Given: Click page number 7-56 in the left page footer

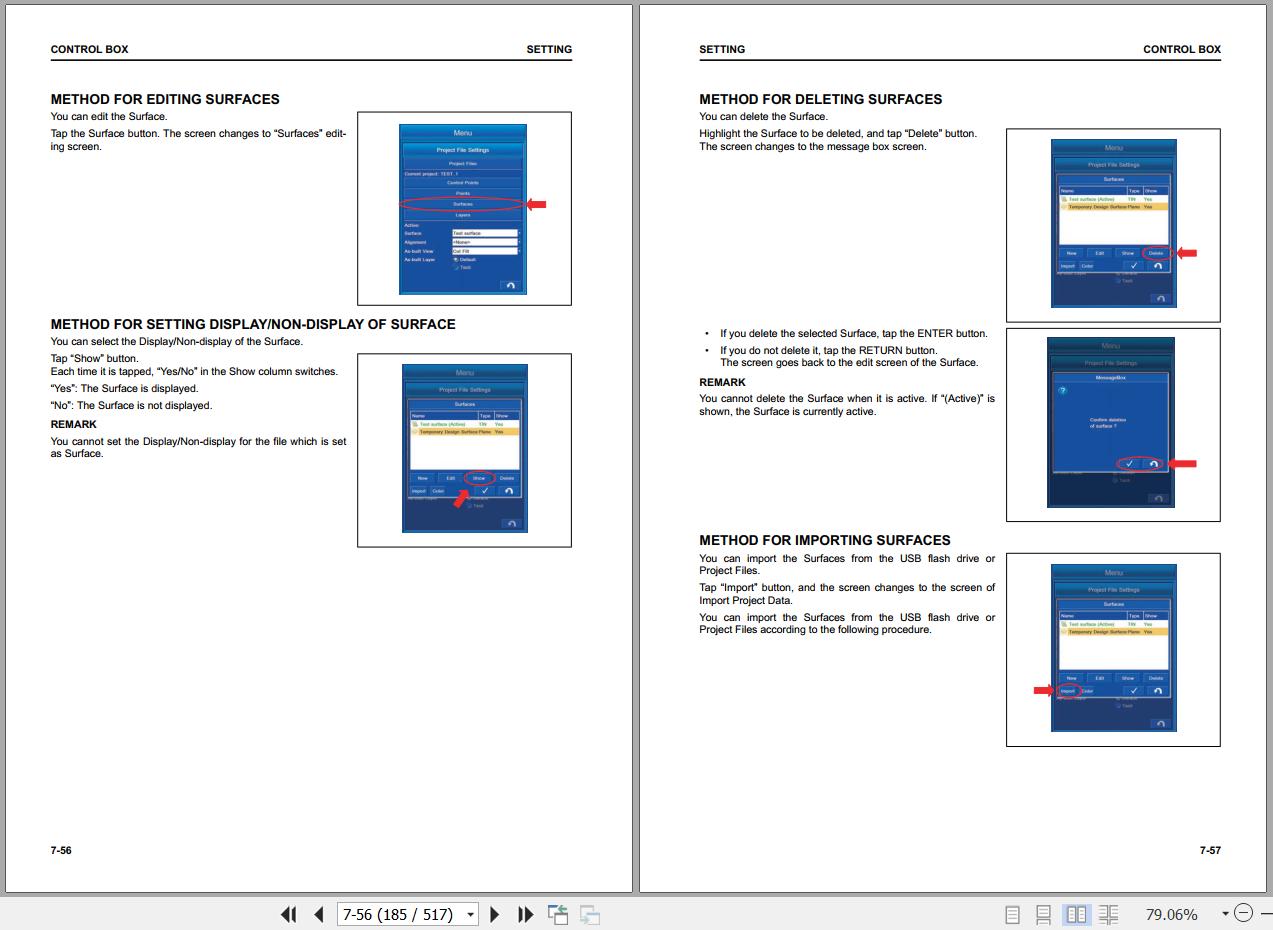Looking at the screenshot, I should [x=61, y=850].
